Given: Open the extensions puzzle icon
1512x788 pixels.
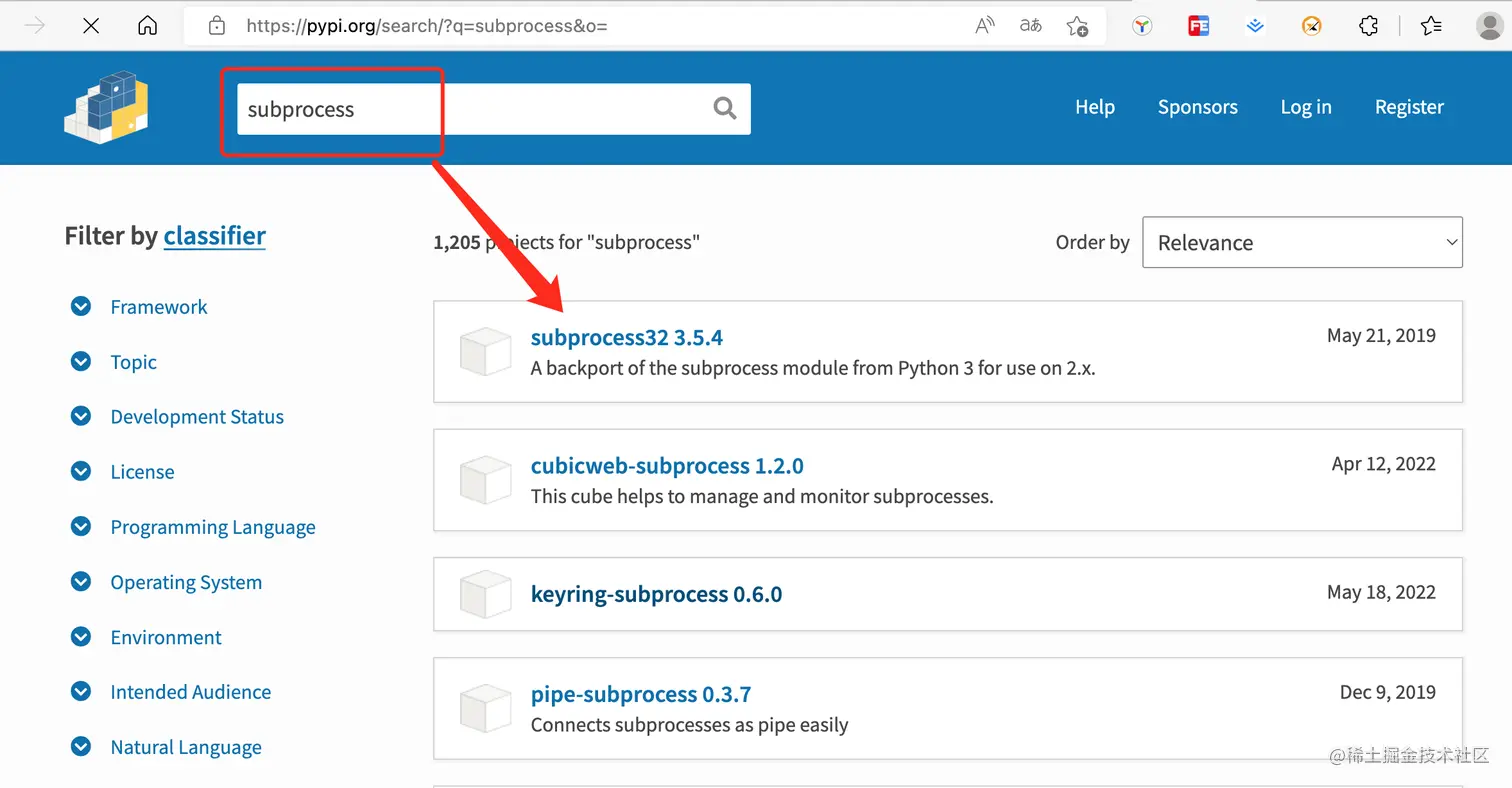Looking at the screenshot, I should 1369,26.
